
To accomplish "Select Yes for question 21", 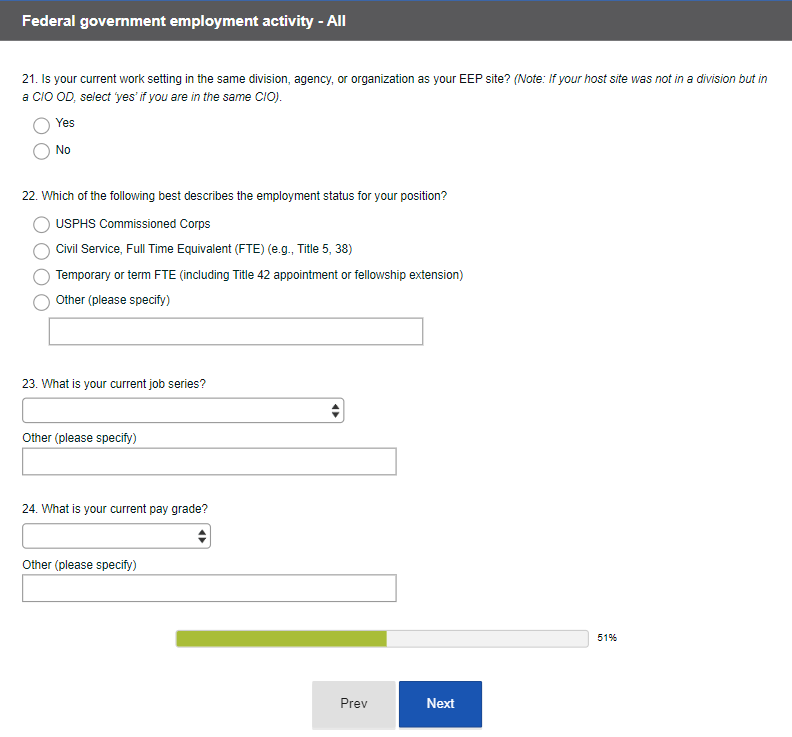I will click(x=41, y=125).
